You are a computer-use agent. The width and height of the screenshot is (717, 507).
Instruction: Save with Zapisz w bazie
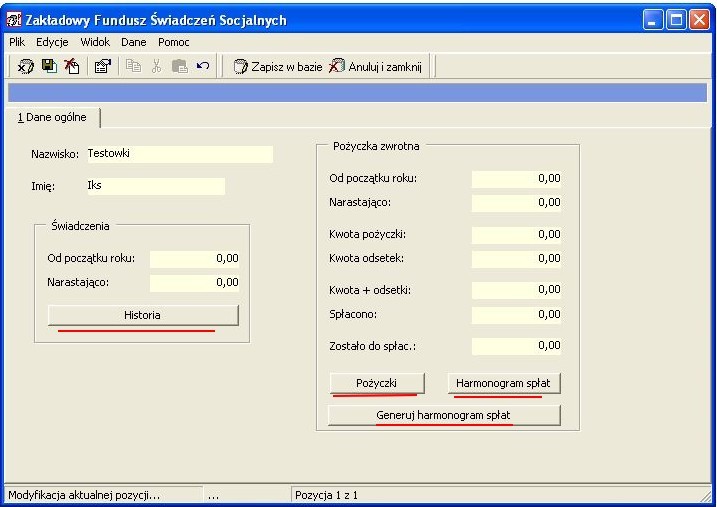(278, 67)
